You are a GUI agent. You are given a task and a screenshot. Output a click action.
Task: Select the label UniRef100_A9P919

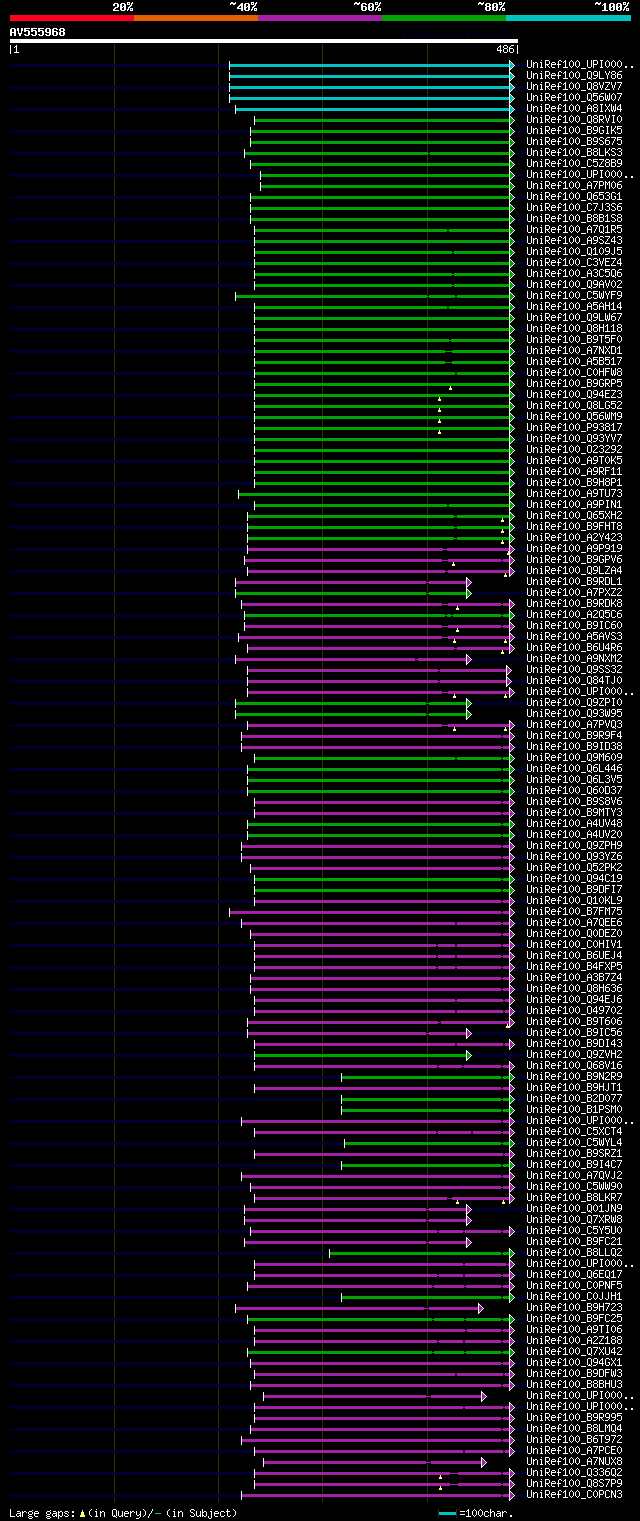tap(574, 548)
